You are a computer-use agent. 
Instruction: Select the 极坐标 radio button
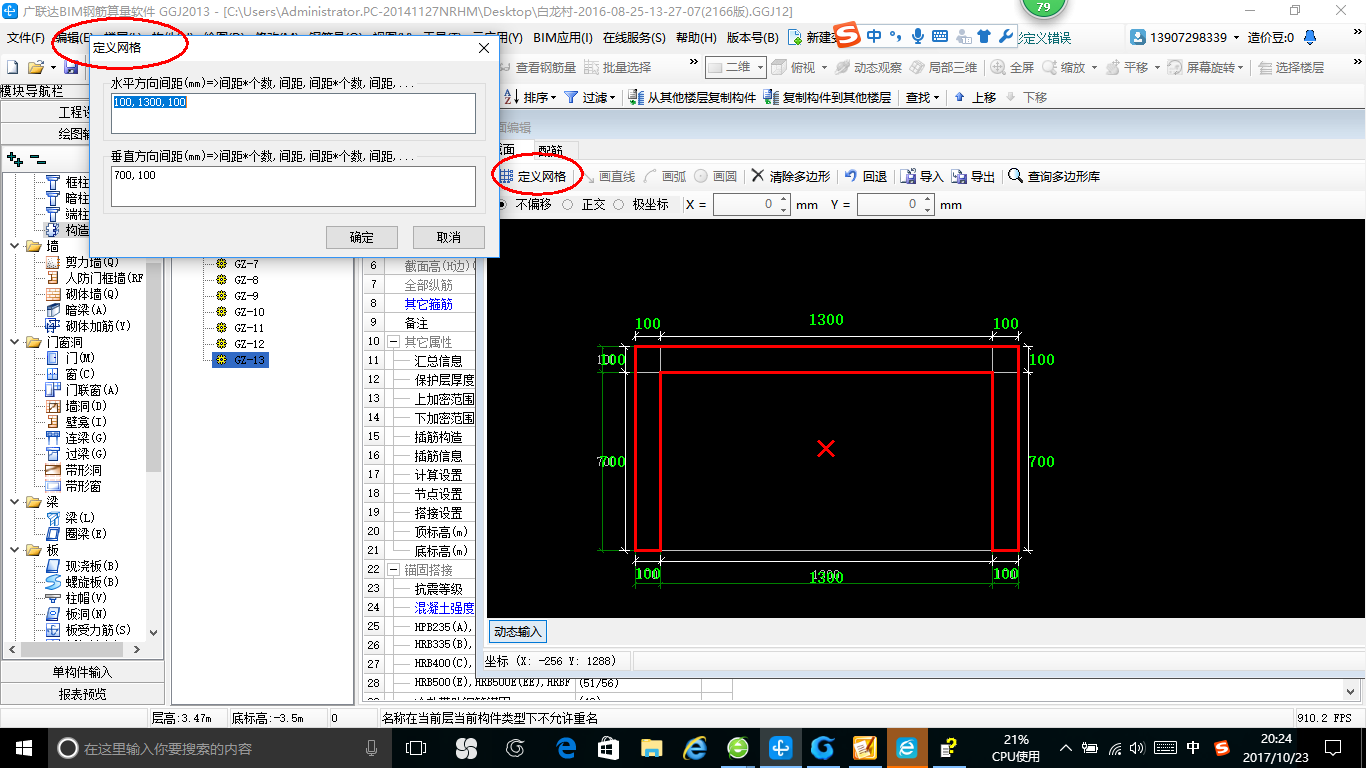coord(619,204)
